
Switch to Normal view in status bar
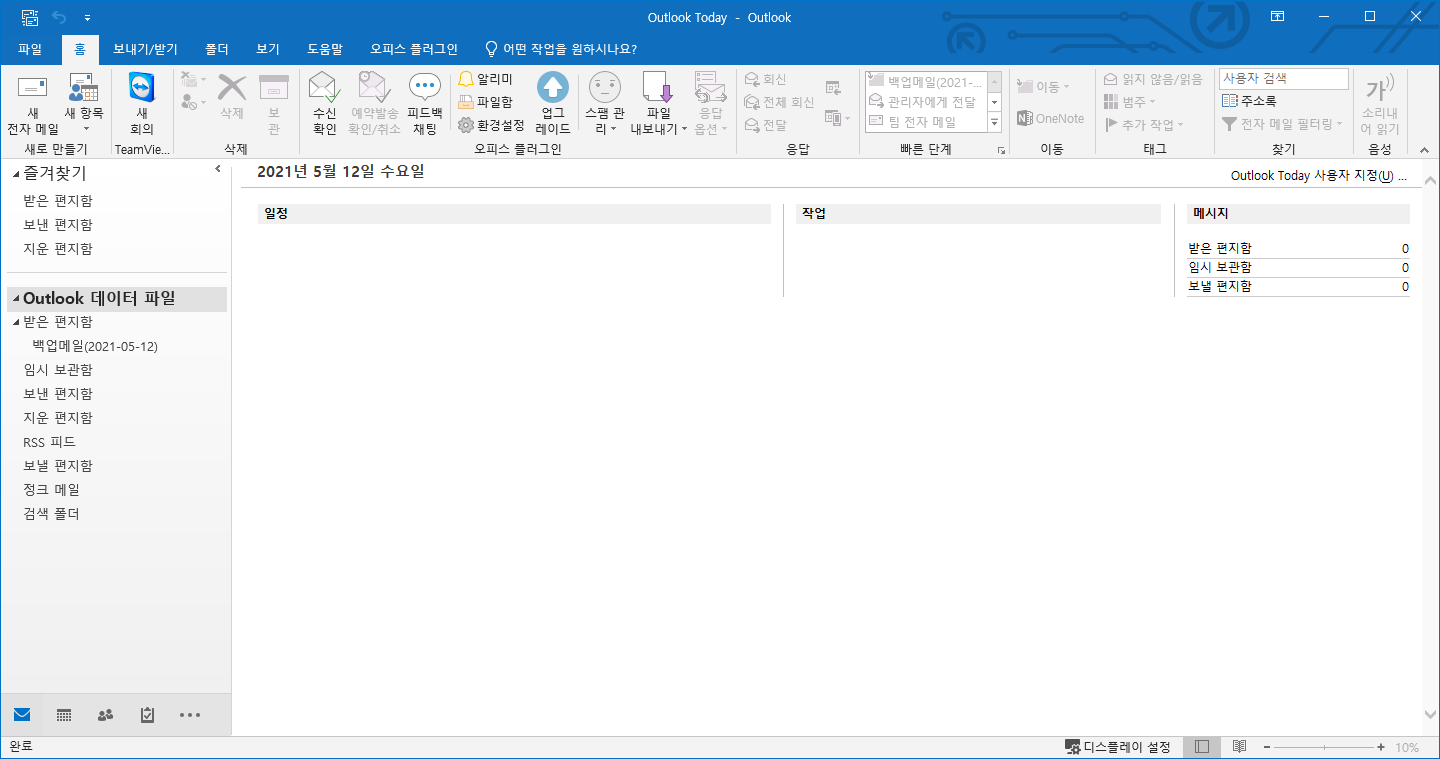(x=1202, y=747)
